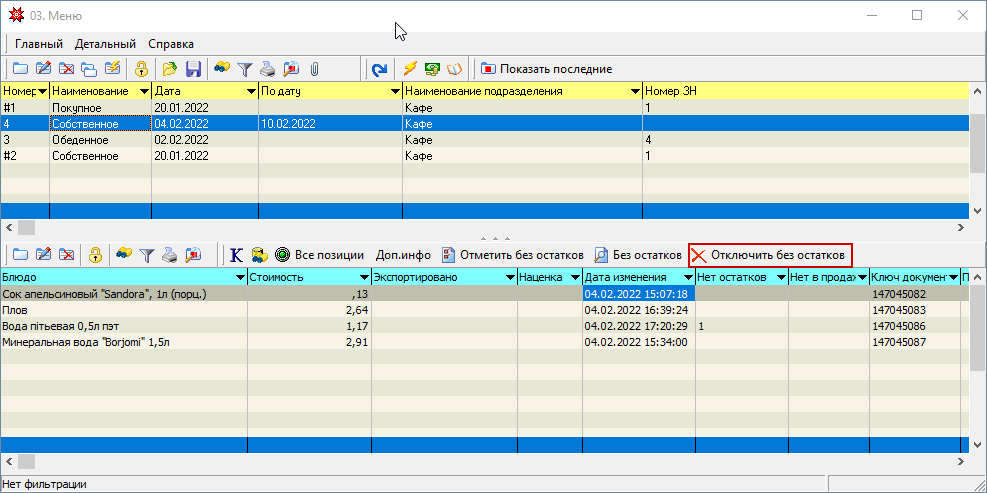
Task: Click funnel filter icon in top toolbar
Action: point(244,69)
